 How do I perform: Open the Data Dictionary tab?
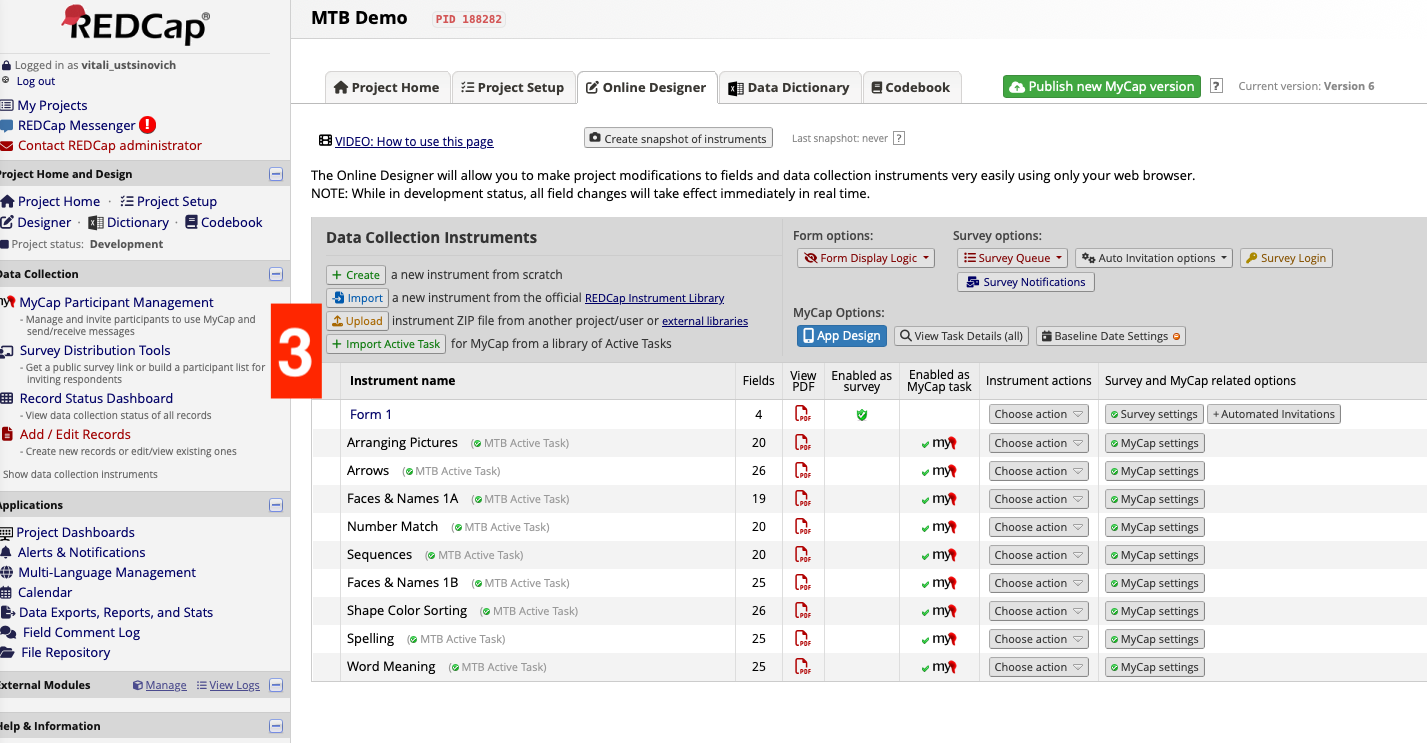(789, 87)
